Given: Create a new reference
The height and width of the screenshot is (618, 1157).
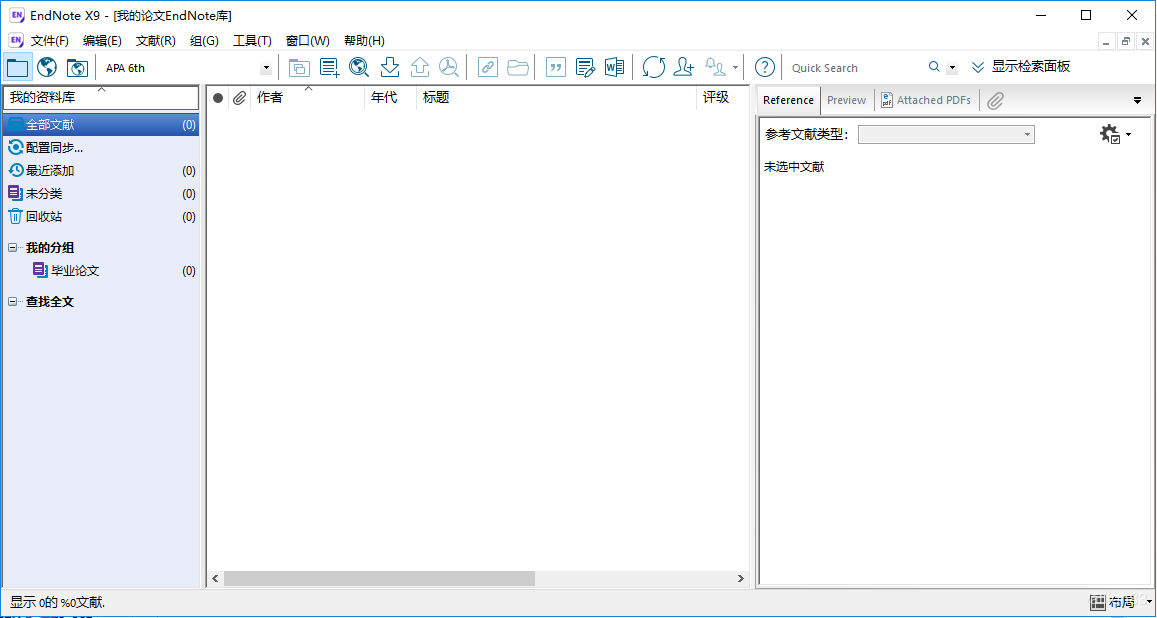Looking at the screenshot, I should point(329,67).
